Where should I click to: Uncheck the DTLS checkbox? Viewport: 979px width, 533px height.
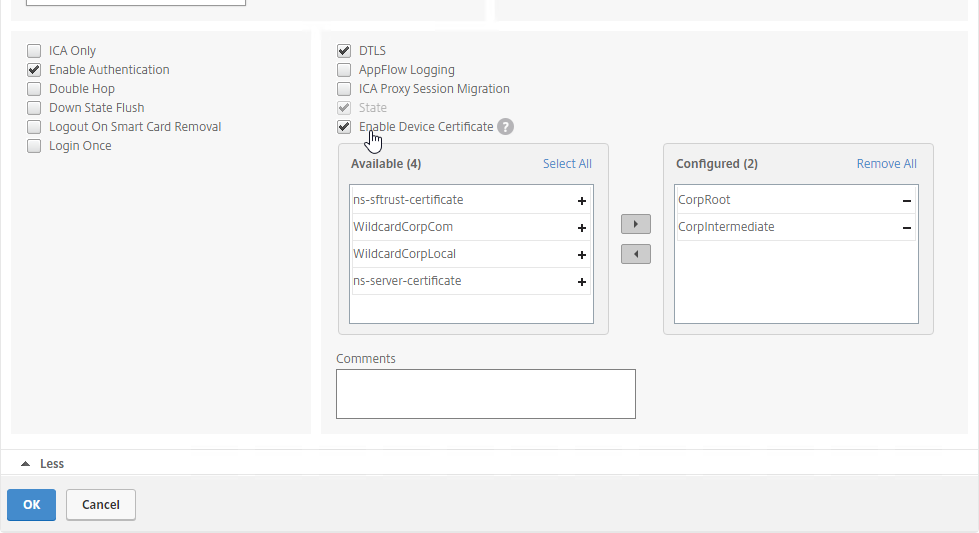pos(344,51)
